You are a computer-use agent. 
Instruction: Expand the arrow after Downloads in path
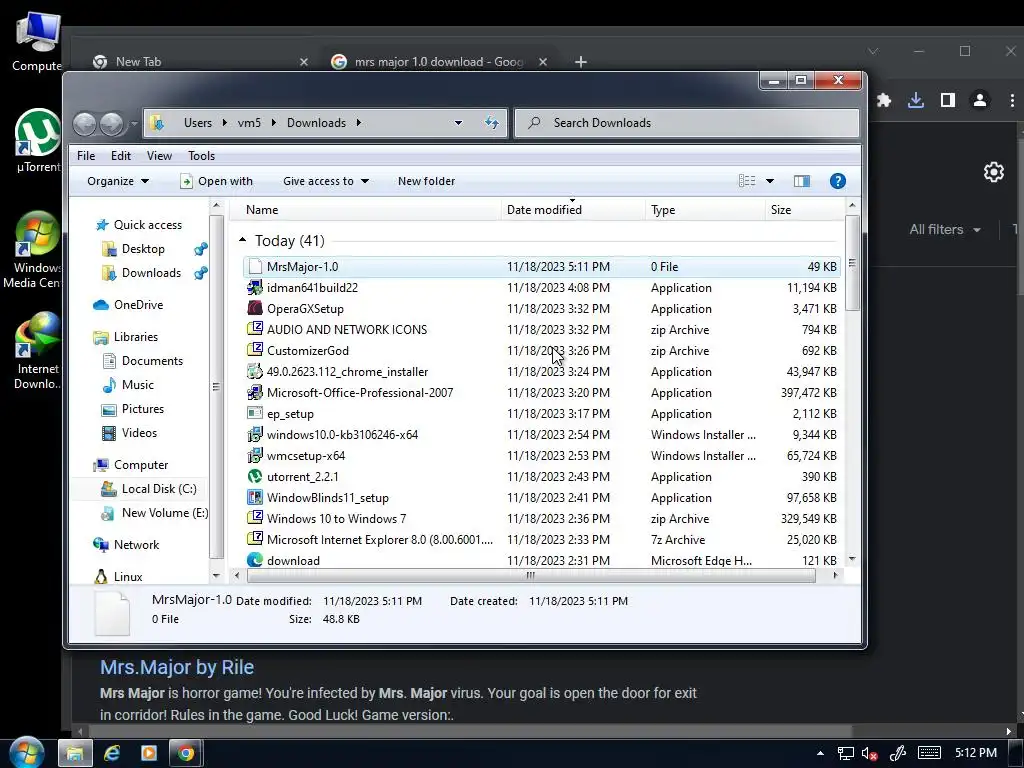tap(359, 123)
